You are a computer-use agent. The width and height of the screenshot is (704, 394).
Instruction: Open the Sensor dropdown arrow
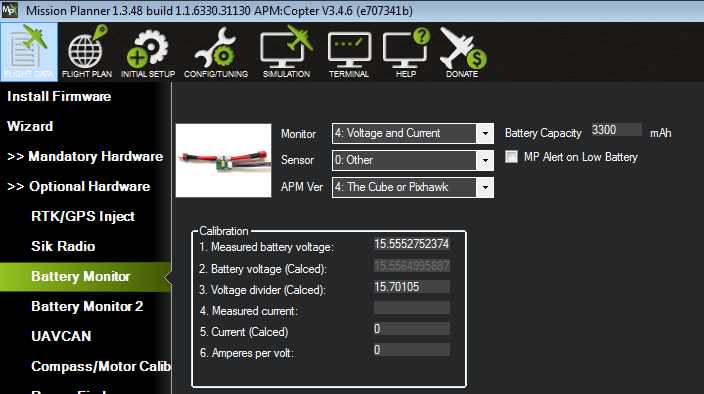(x=485, y=160)
